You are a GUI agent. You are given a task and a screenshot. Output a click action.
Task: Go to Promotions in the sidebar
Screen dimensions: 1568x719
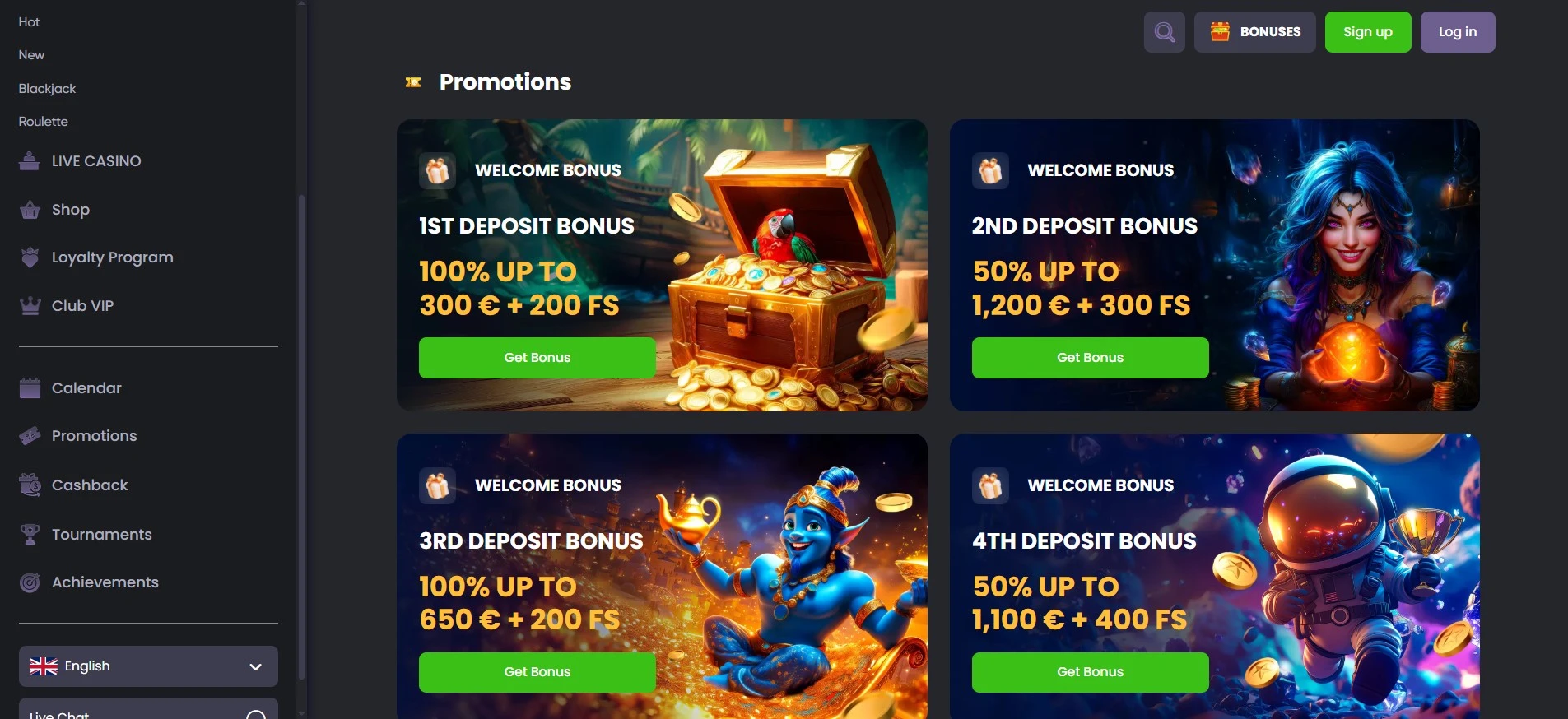click(94, 436)
